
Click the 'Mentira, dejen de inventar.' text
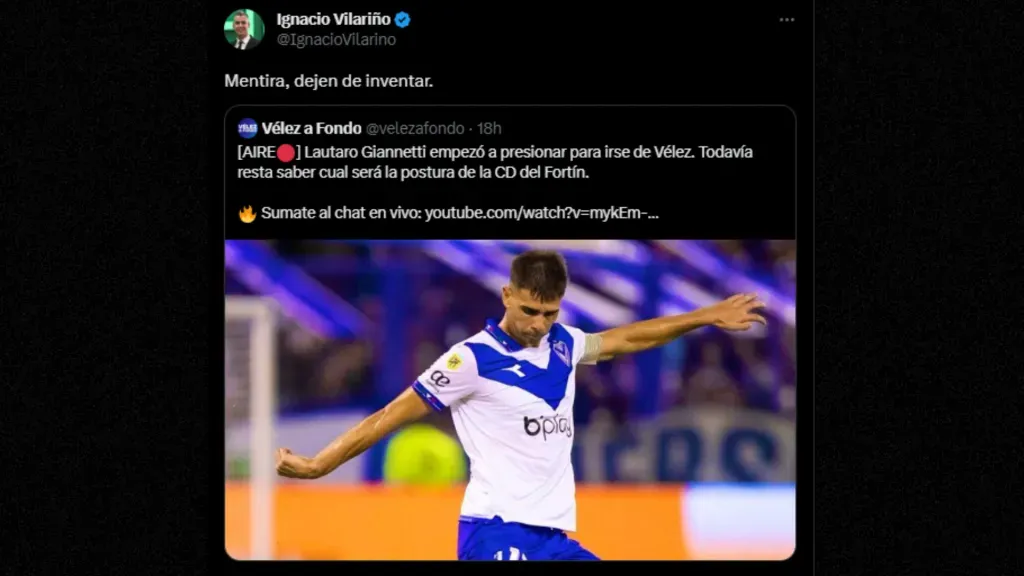[328, 81]
